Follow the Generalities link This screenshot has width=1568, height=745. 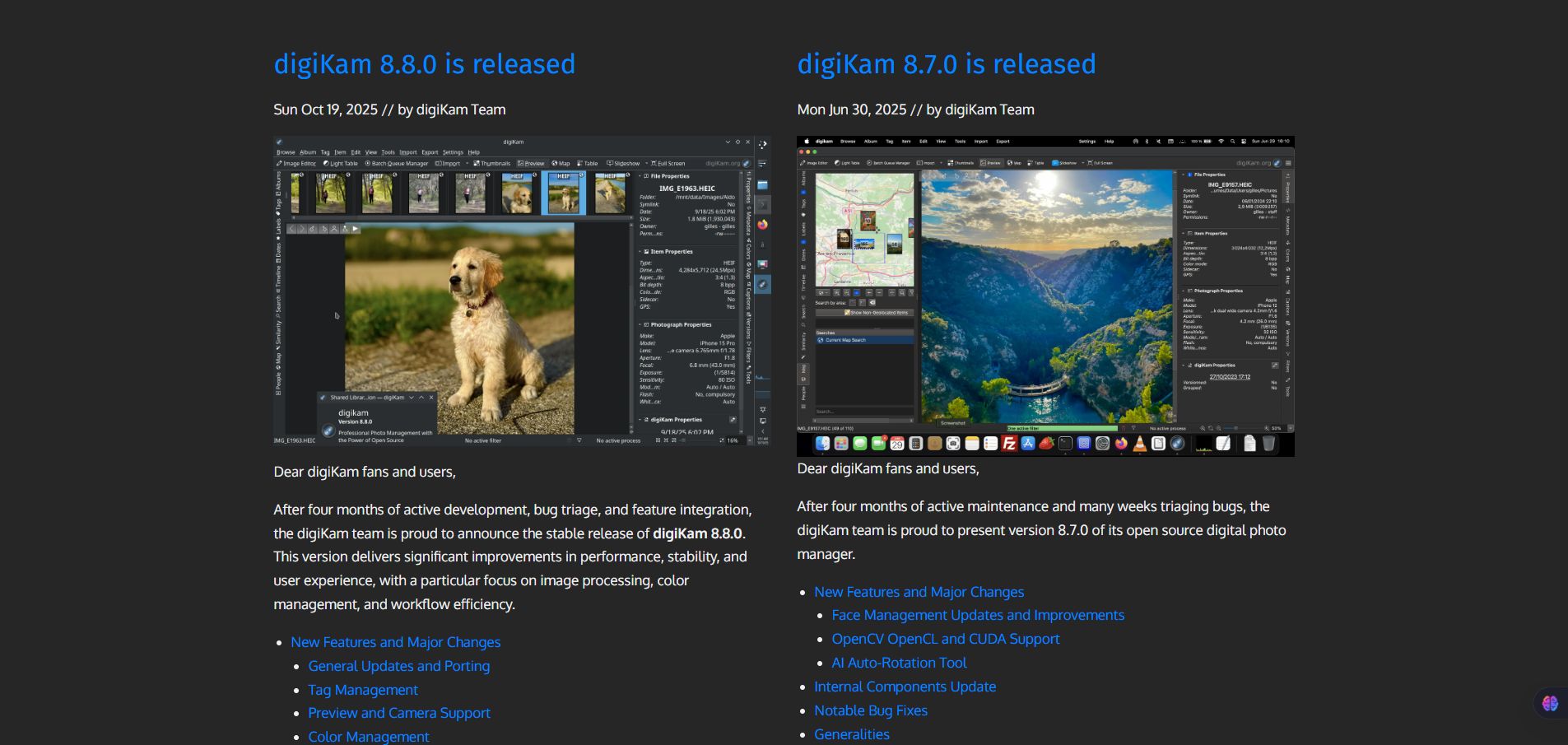[x=852, y=734]
